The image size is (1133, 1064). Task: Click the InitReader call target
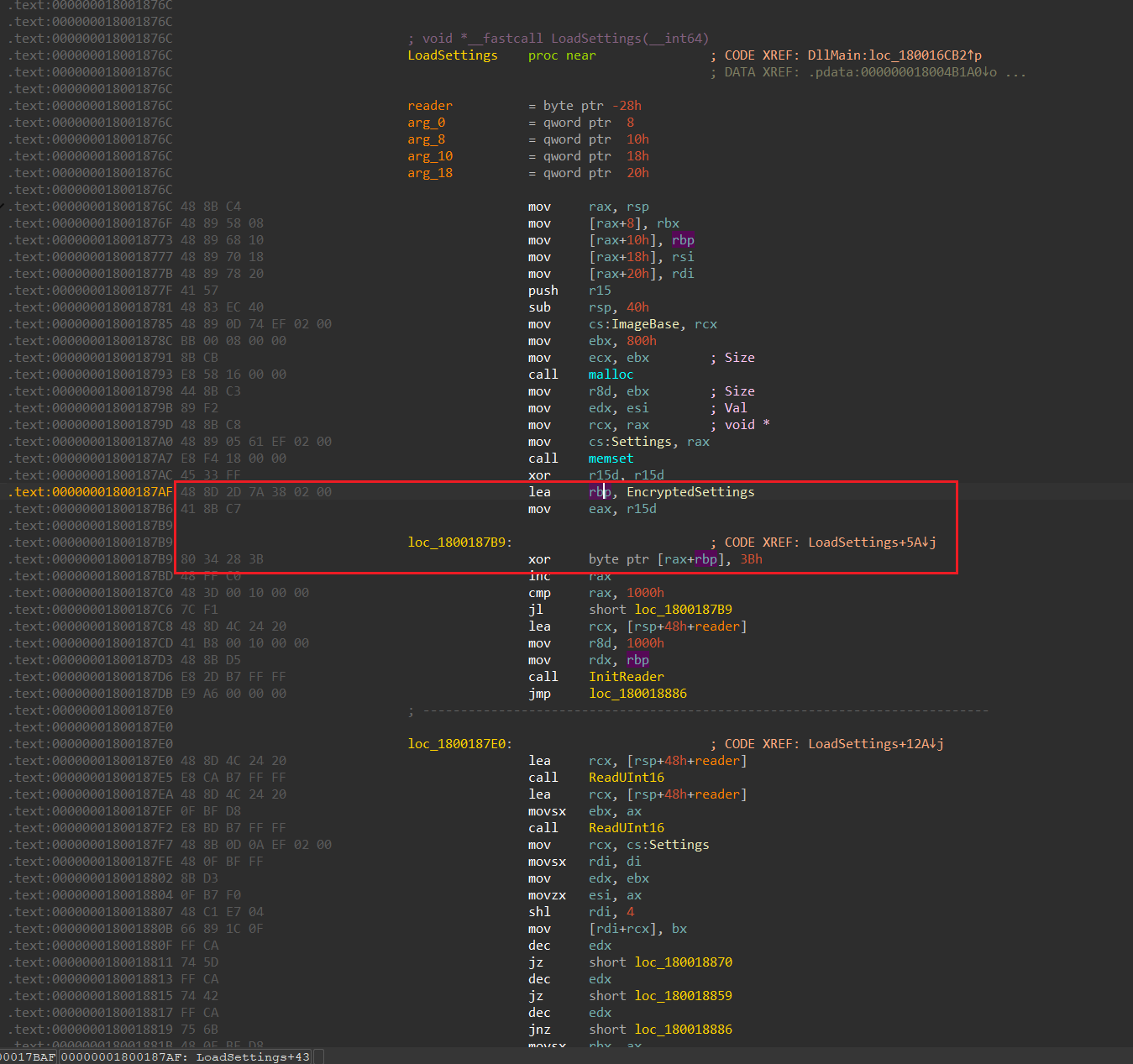pos(626,677)
